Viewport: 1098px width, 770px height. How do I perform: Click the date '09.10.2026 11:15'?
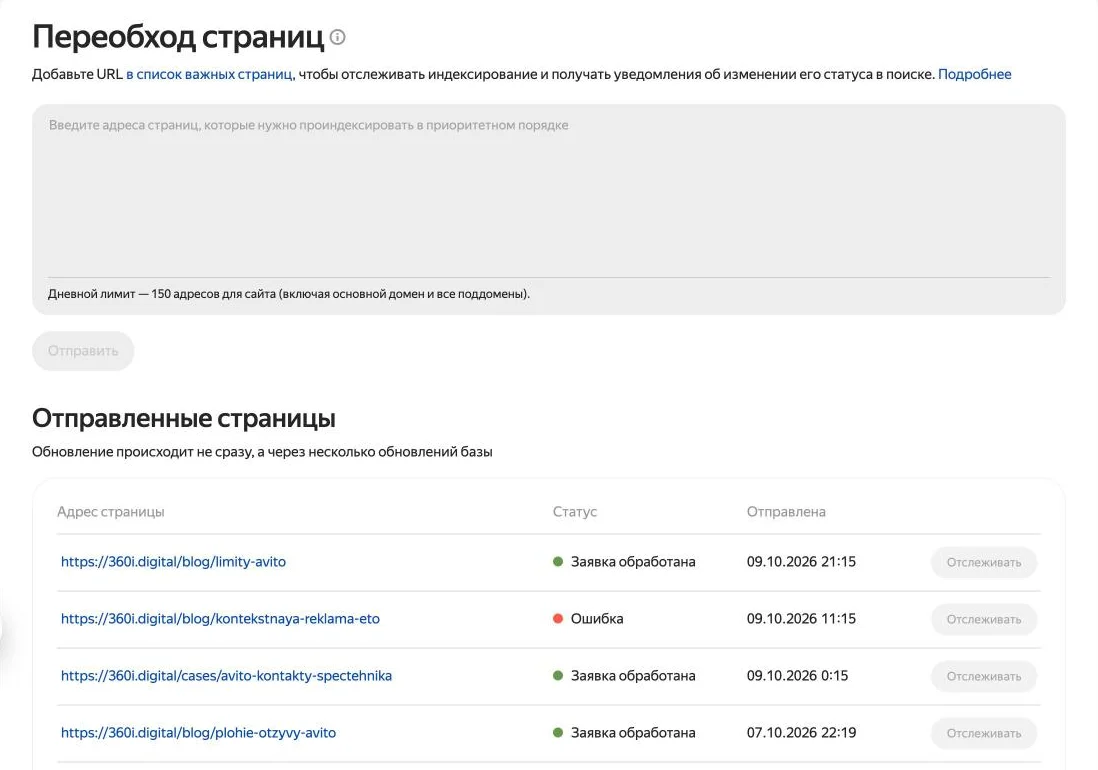[x=801, y=619]
